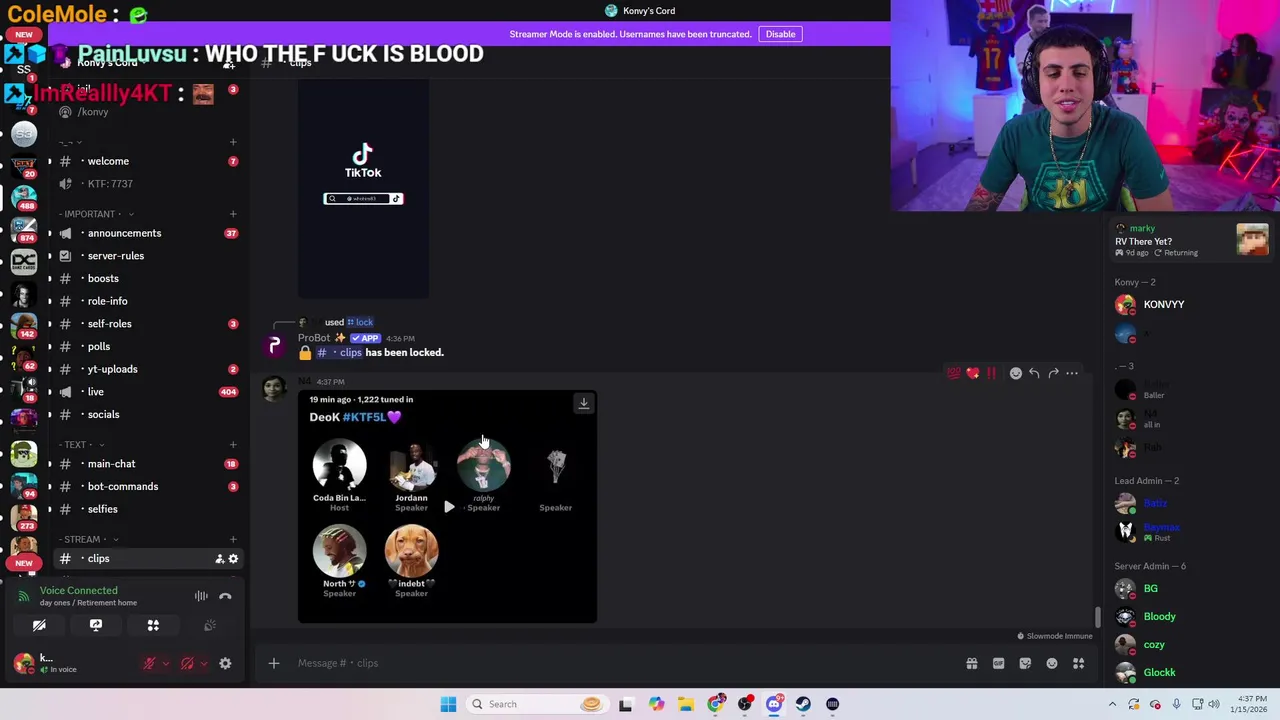Image resolution: width=1280 pixels, height=720 pixels.
Task: Turn on camera in voice panel
Action: coord(39,625)
